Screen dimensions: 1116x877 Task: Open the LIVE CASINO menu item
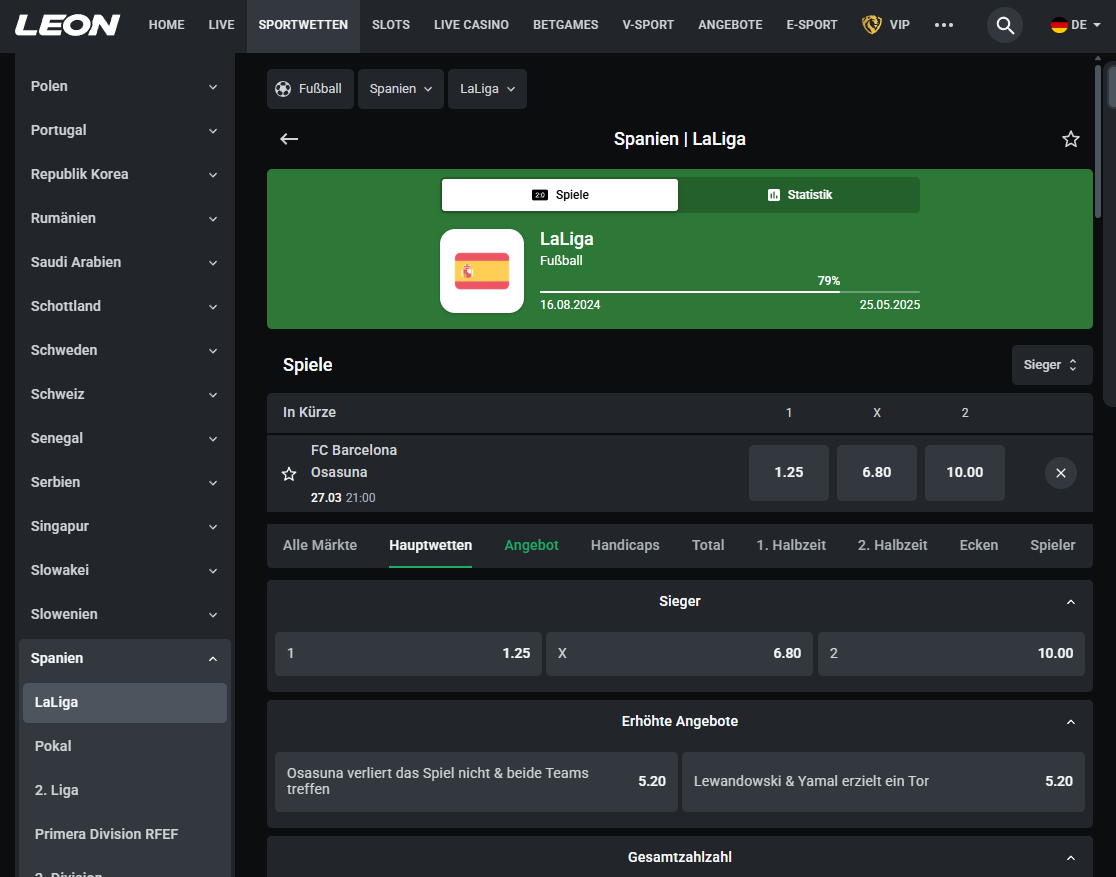[471, 25]
